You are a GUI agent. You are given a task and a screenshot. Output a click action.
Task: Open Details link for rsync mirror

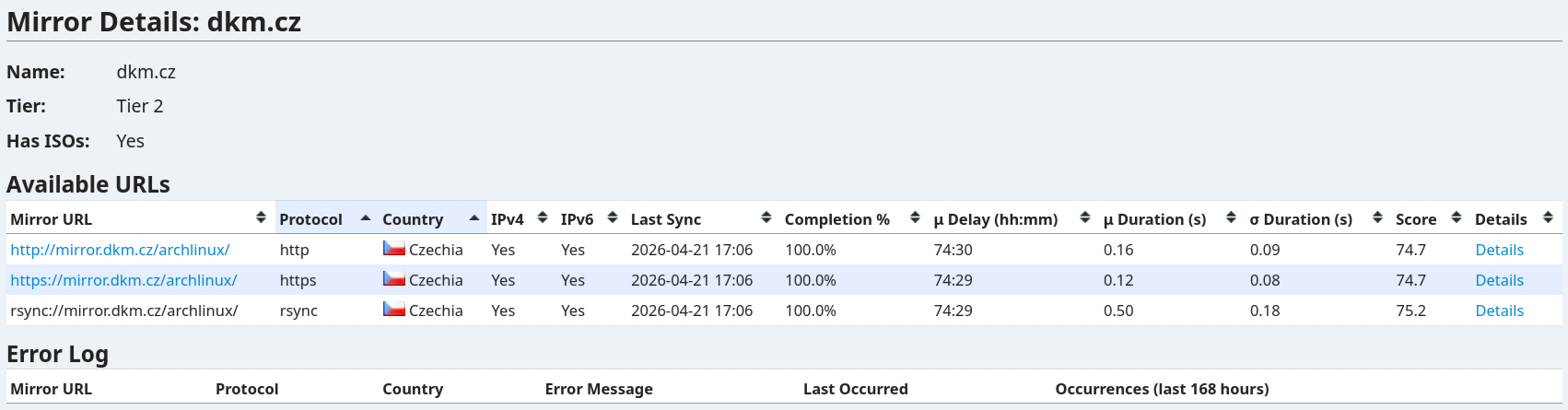[x=1499, y=310]
